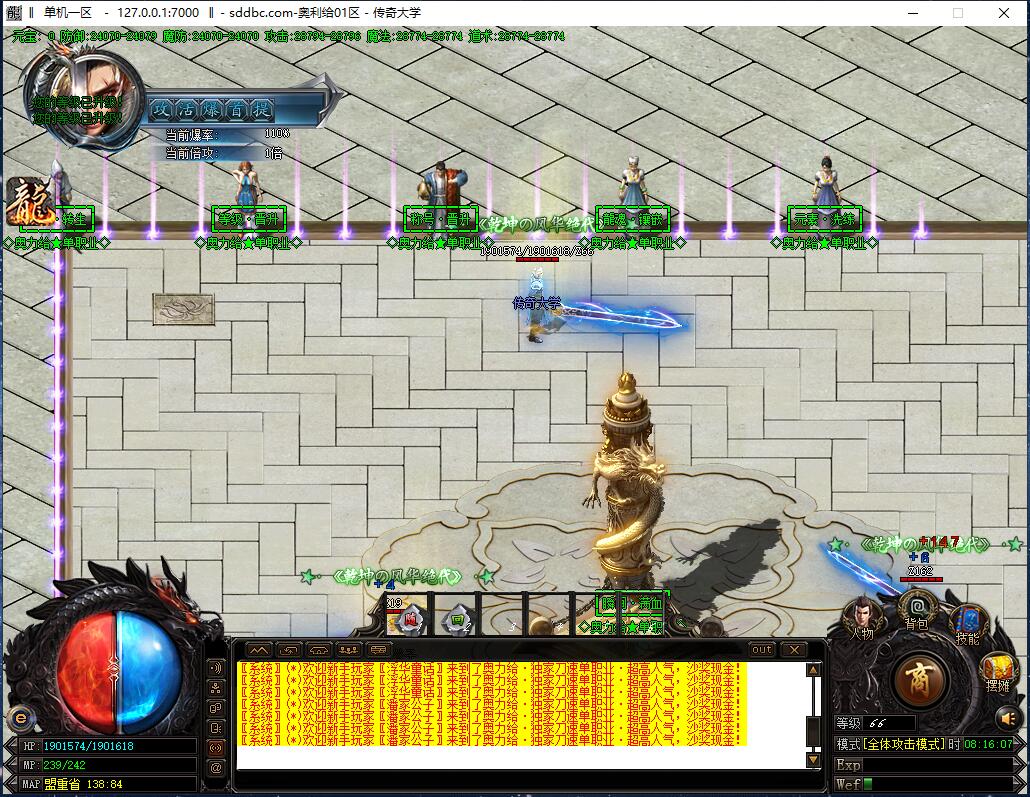This screenshot has width=1030, height=797.
Task: Click the HP value 1901574/1901618
Action: click(88, 746)
